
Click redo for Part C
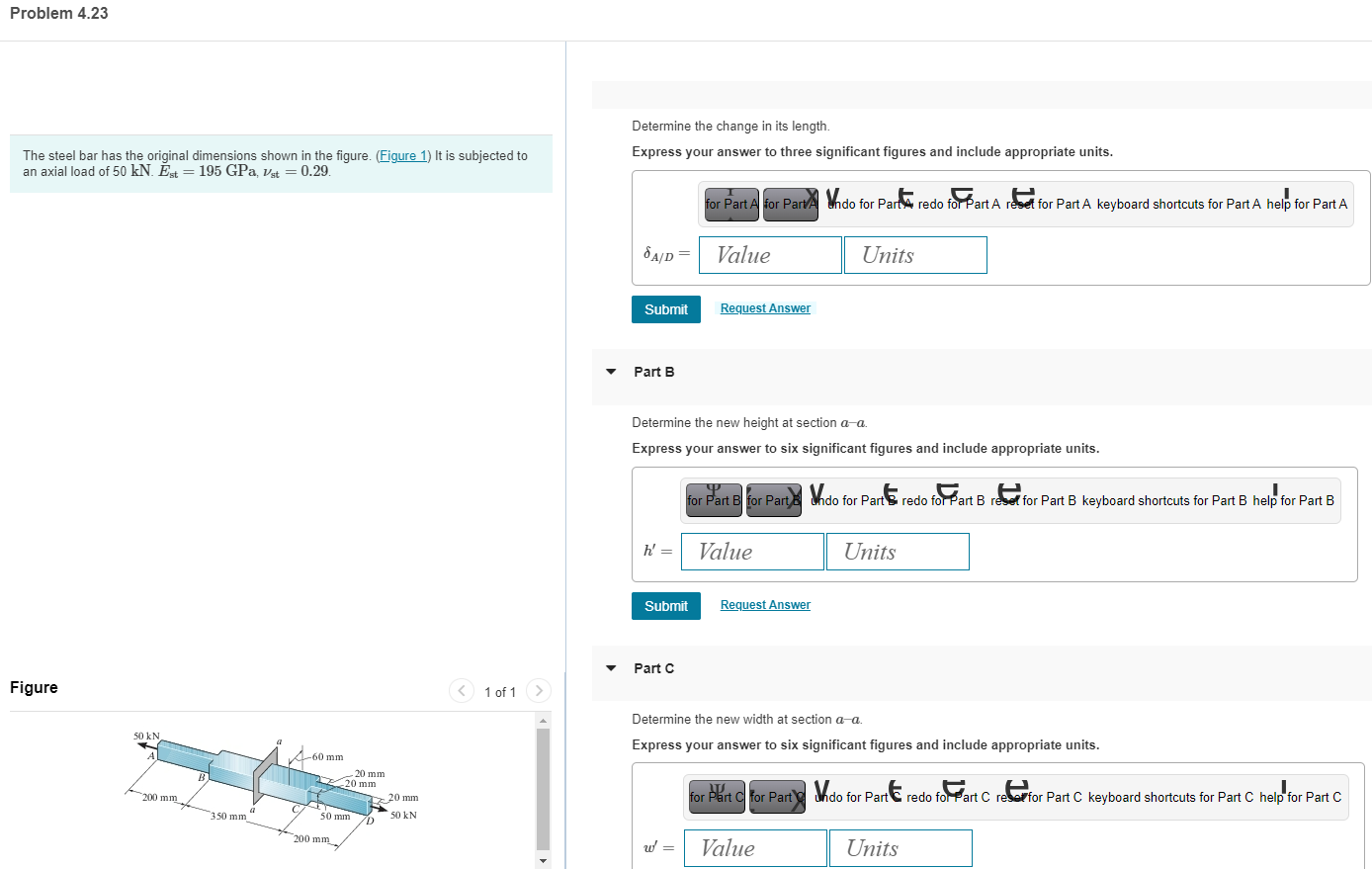948,798
